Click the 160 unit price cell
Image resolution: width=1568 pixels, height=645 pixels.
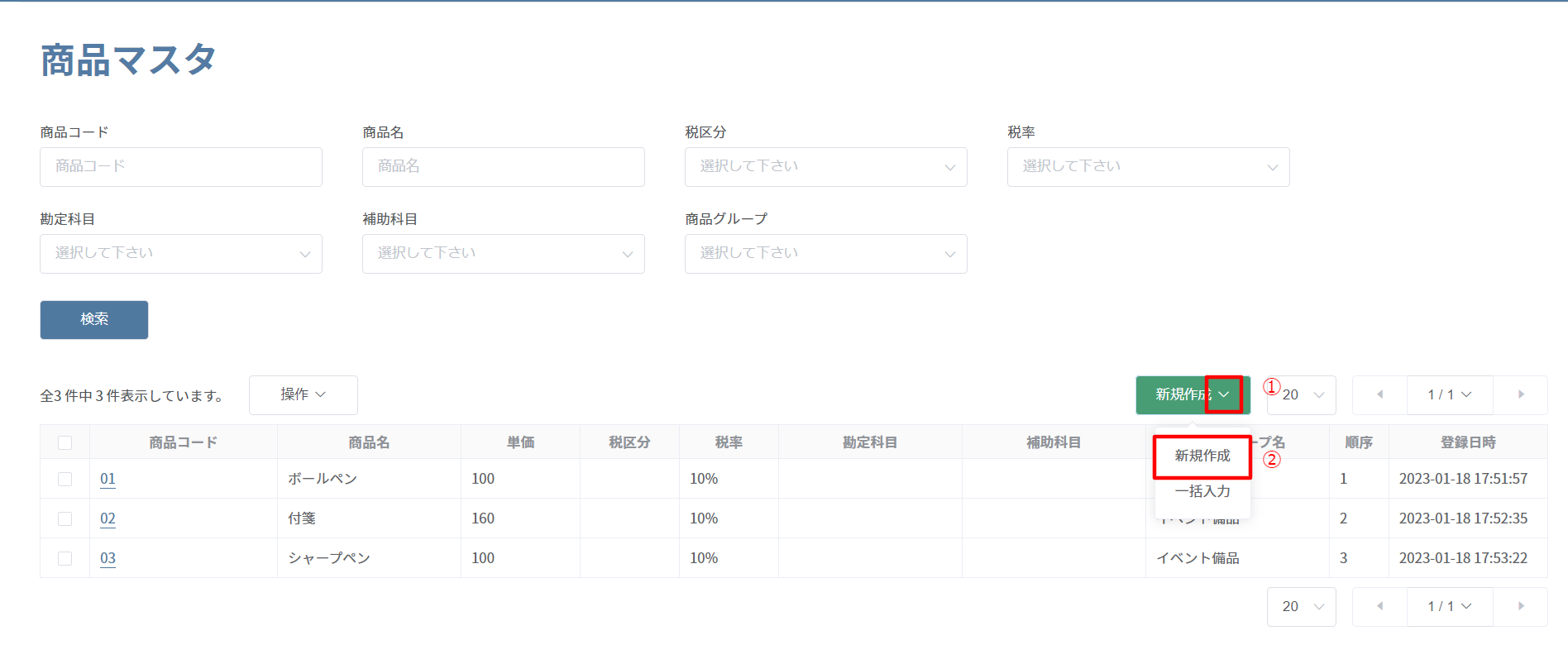point(520,518)
